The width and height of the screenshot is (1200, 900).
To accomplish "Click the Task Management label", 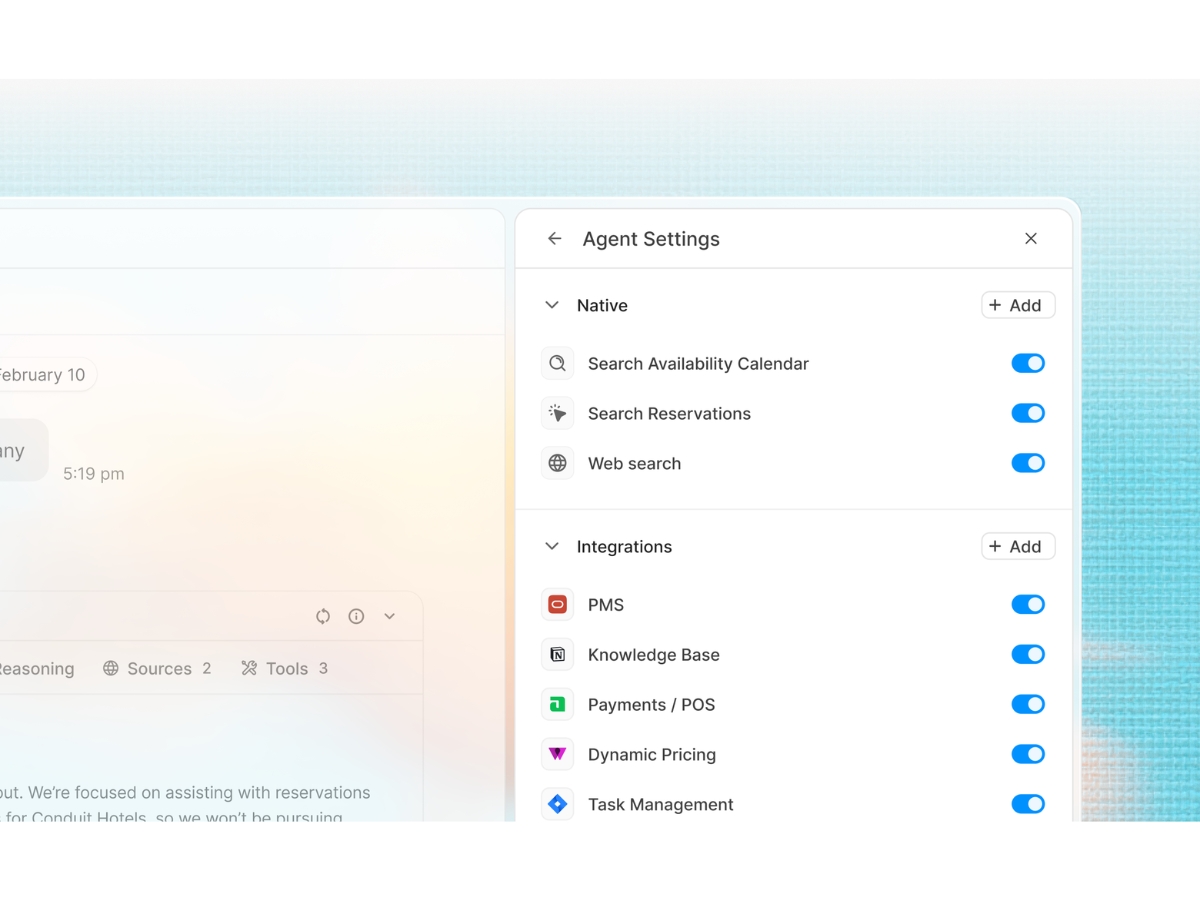I will click(x=661, y=805).
